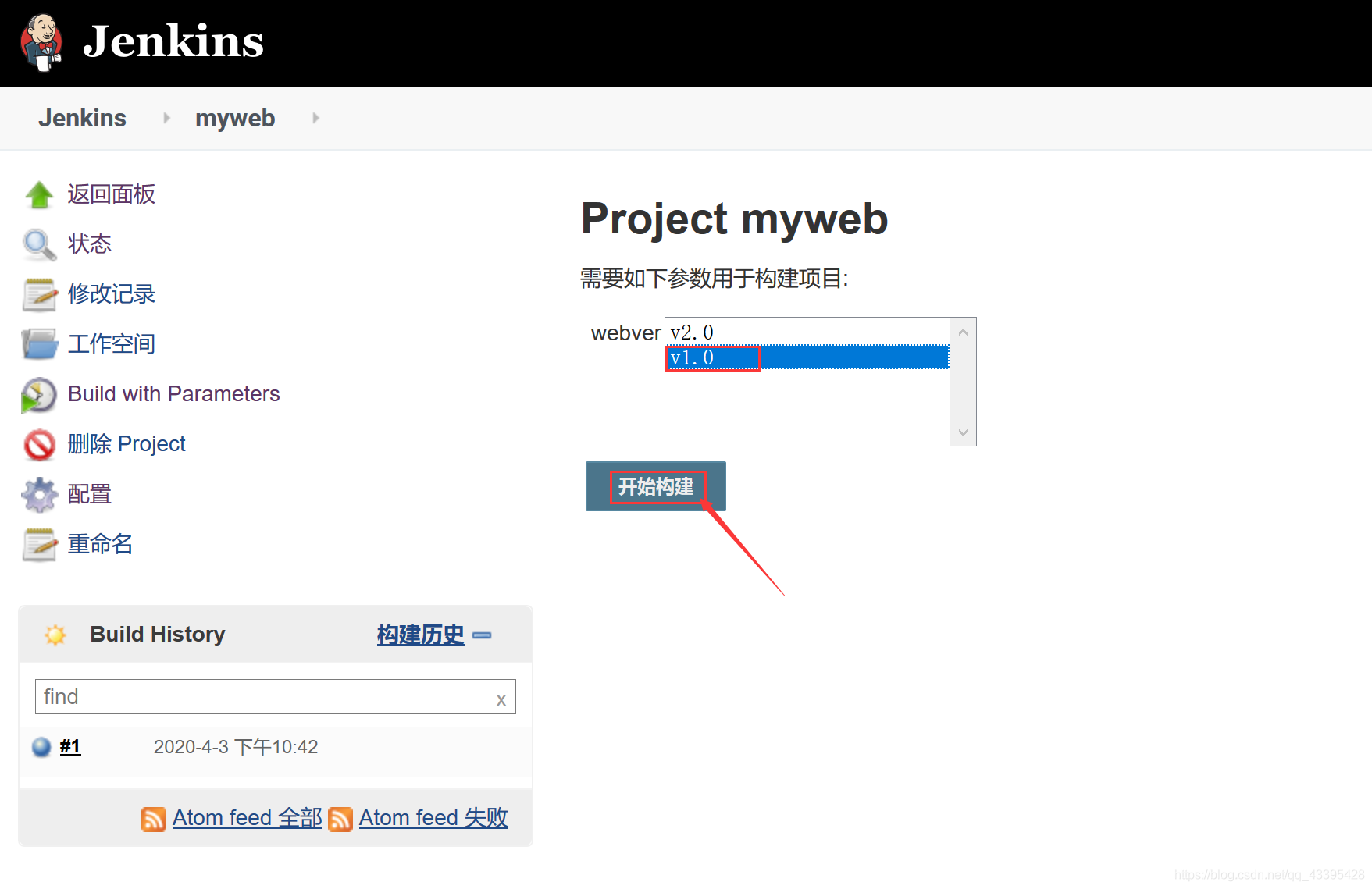The width and height of the screenshot is (1372, 889).
Task: Open the myweb breadcrumb dropdown arrow
Action: 315,118
